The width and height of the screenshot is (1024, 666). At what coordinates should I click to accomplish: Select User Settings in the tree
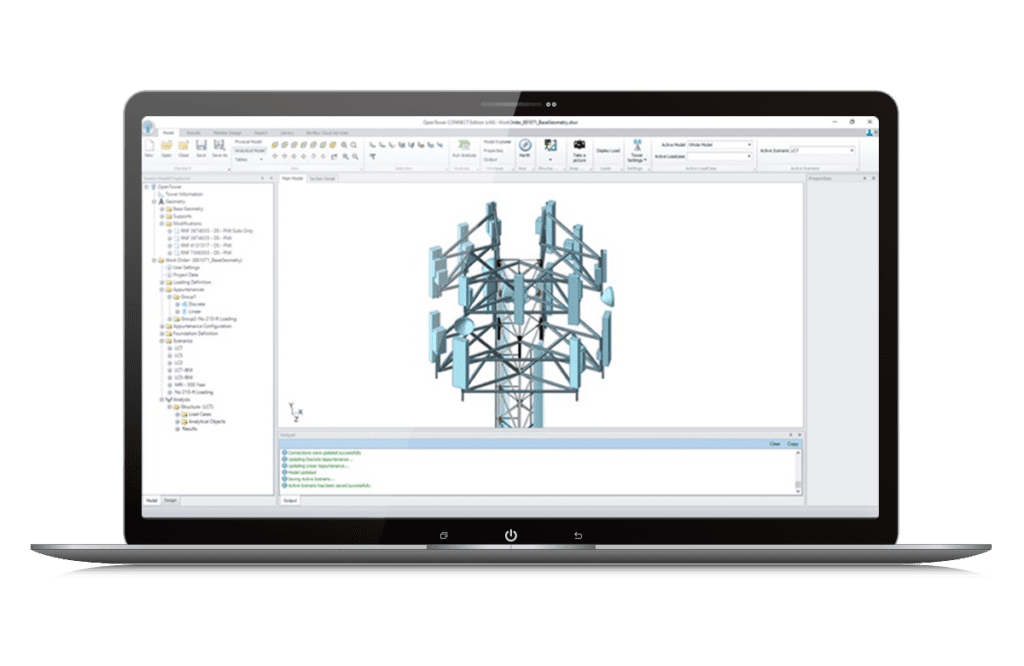186,268
